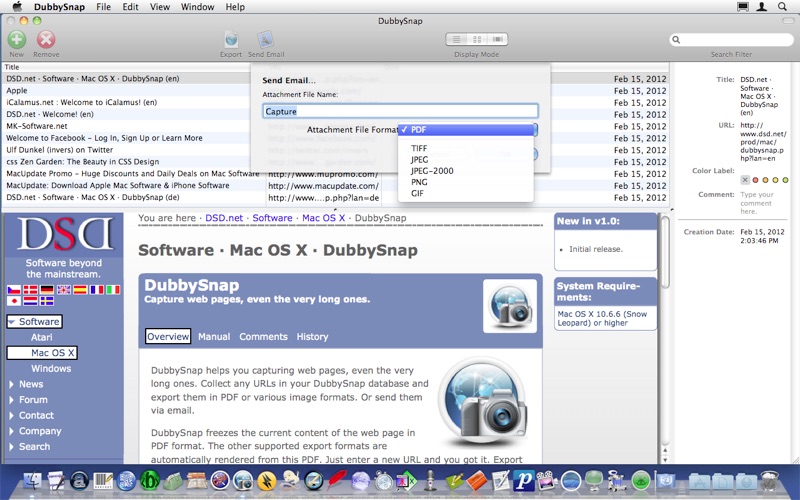This screenshot has height=500, width=800.
Task: Click Atari in the sidebar
Action: tap(41, 337)
